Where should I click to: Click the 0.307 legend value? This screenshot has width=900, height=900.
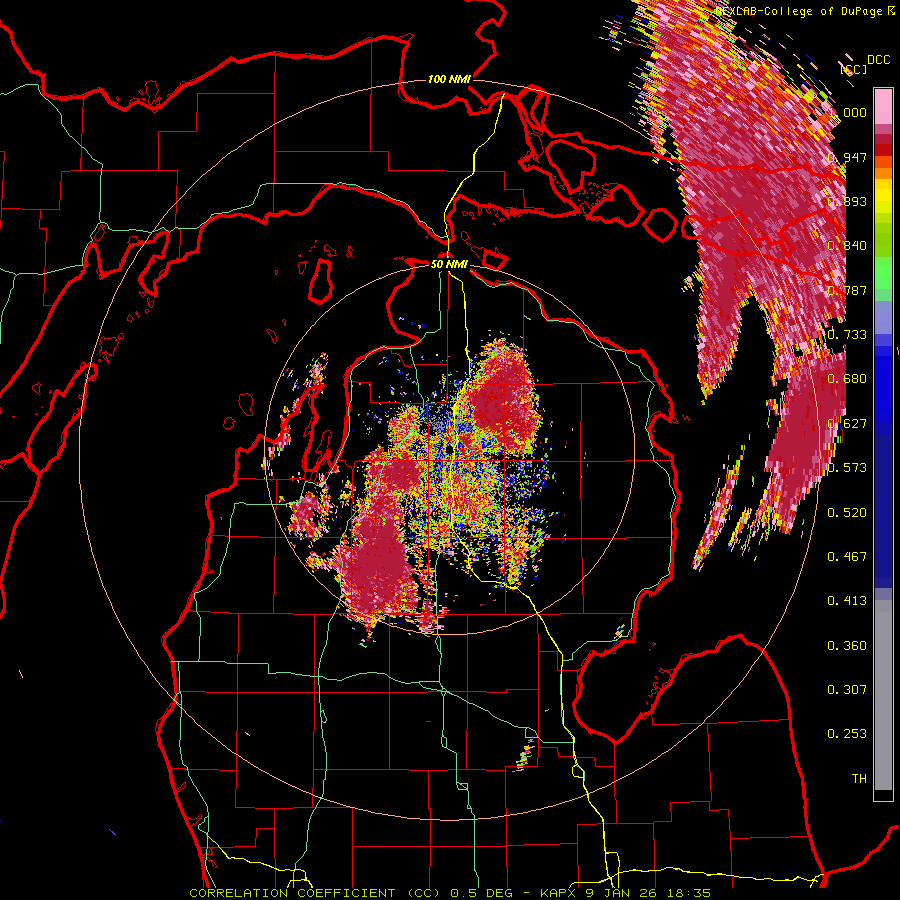tap(847, 690)
